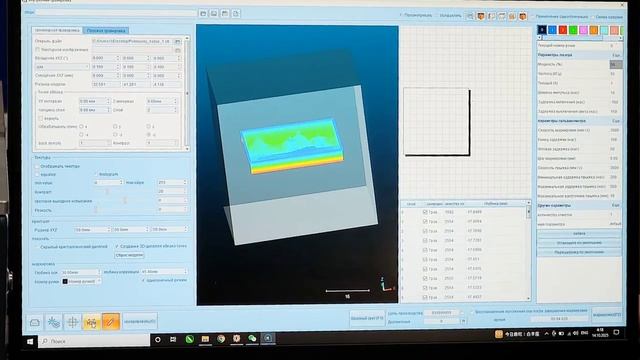Select the blue pen color swatch
This screenshot has height=360, width=640.
point(552,30)
